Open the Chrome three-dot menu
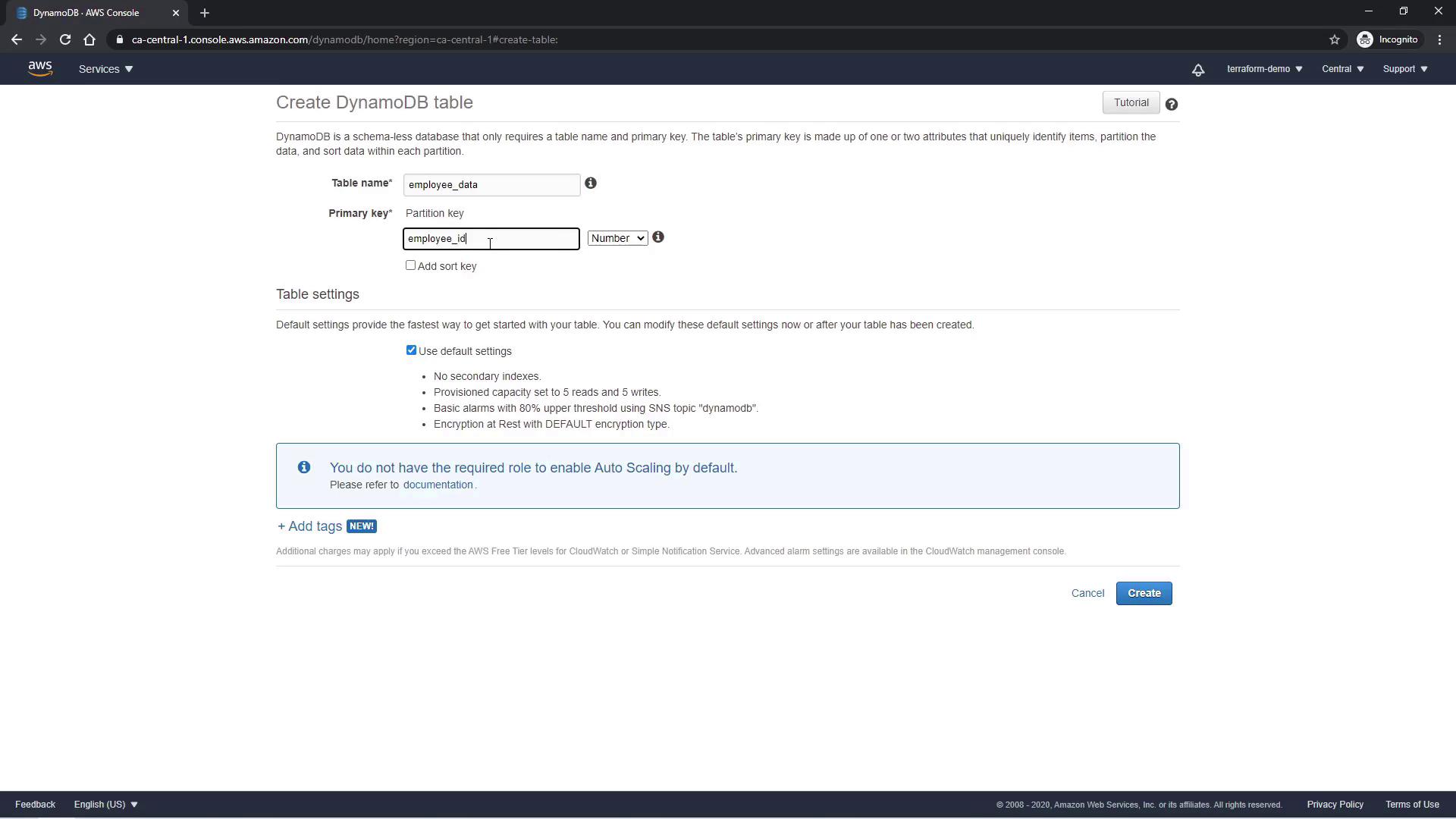This screenshot has height=819, width=1456. [1439, 39]
